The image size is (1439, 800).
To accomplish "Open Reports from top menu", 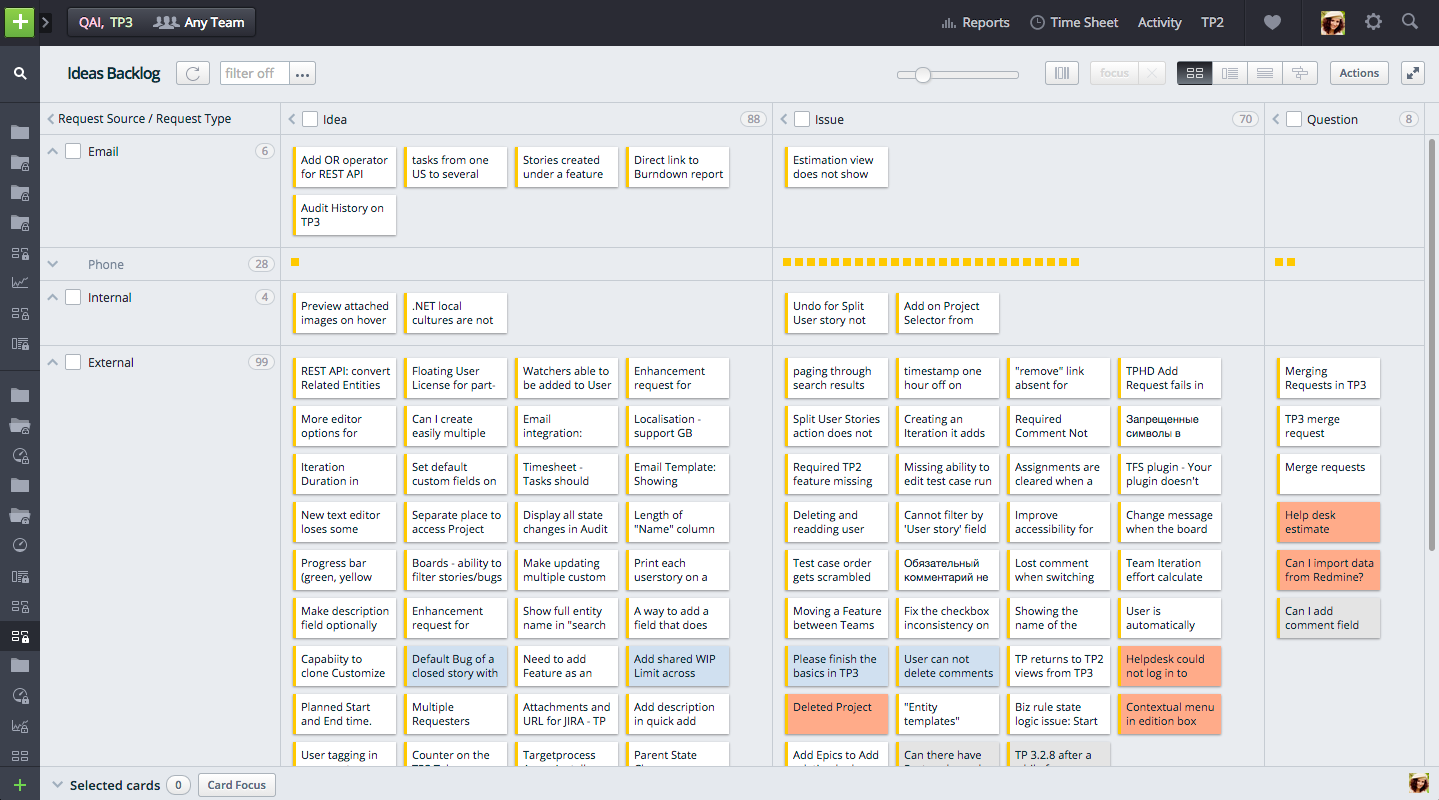I will point(975,22).
